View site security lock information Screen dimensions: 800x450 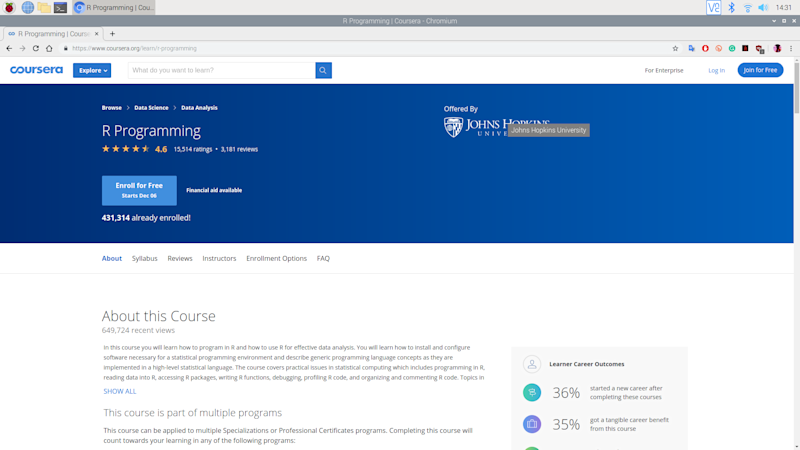(x=65, y=48)
